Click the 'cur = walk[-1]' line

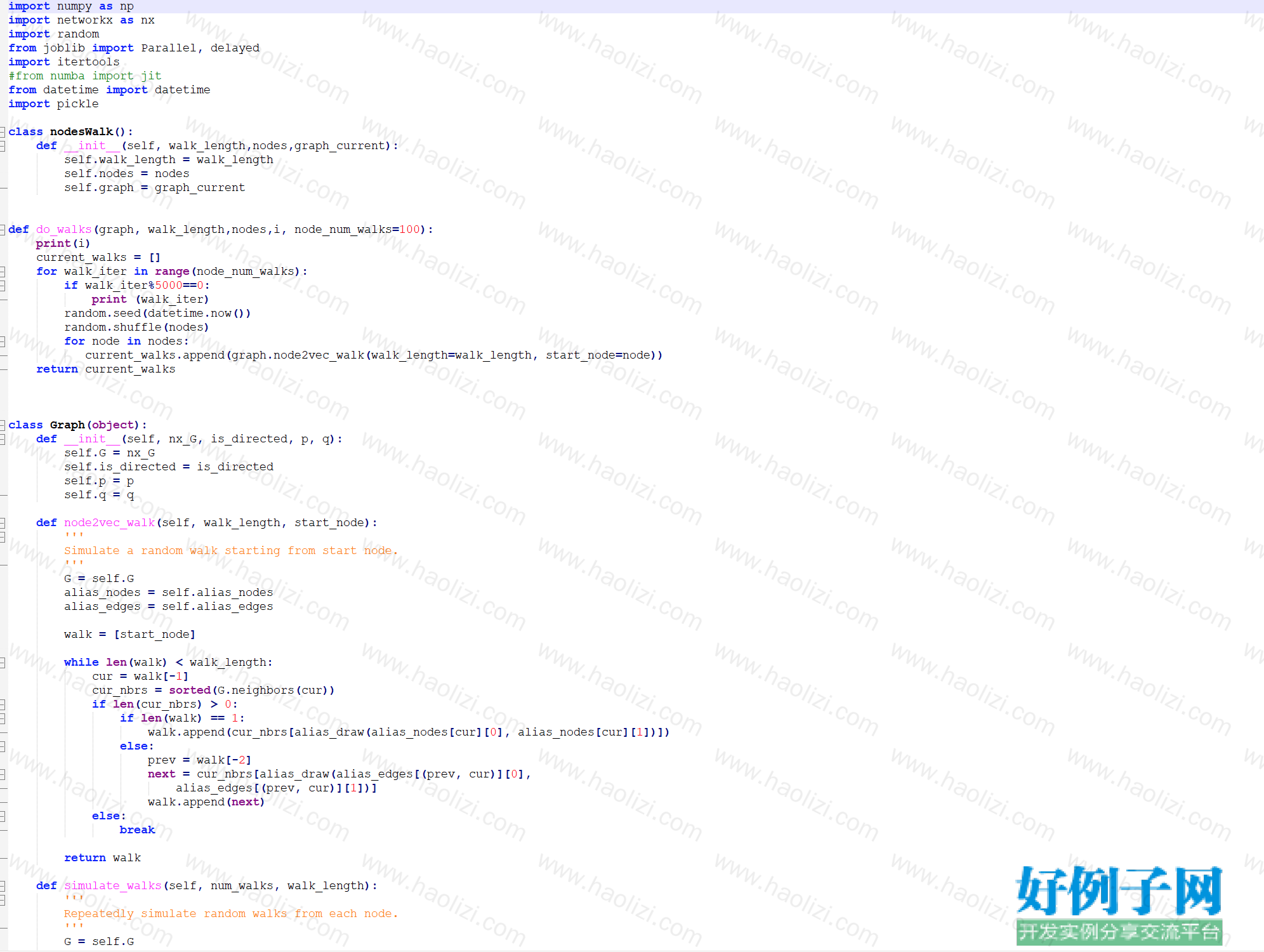[140, 677]
